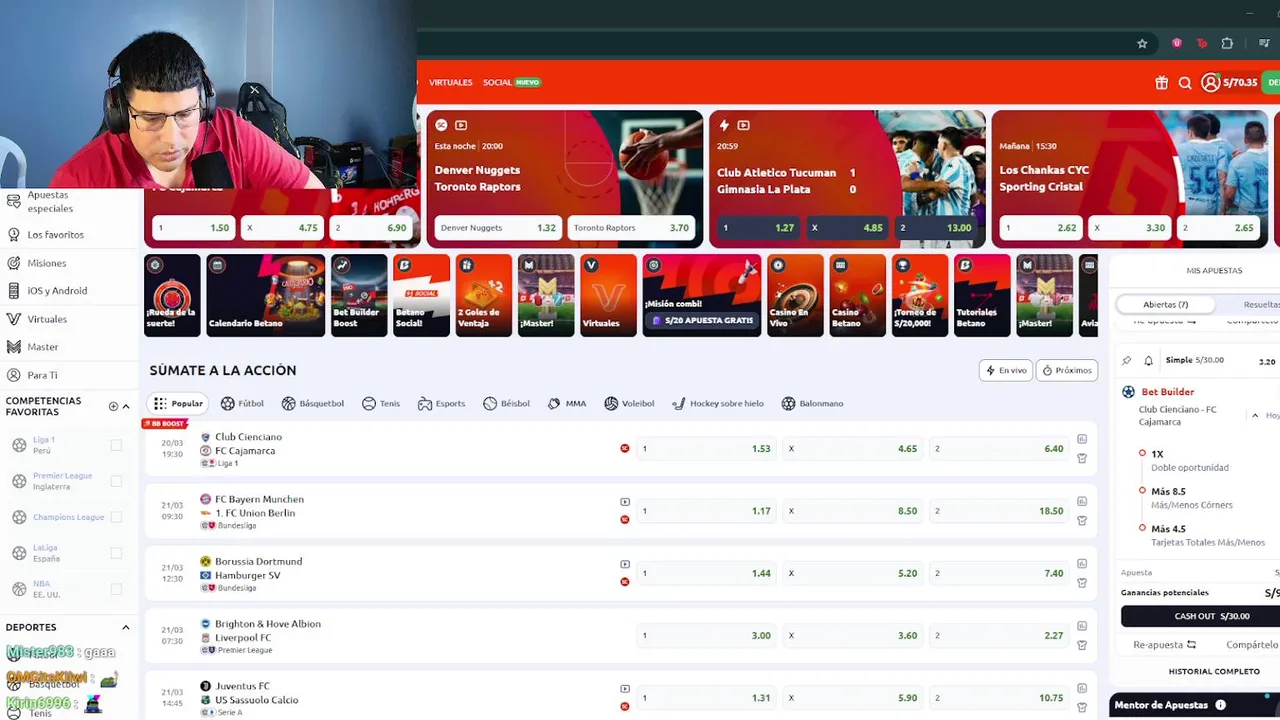This screenshot has height=720, width=1280.
Task: Click the pin icon on Simple bet
Action: tap(1127, 360)
